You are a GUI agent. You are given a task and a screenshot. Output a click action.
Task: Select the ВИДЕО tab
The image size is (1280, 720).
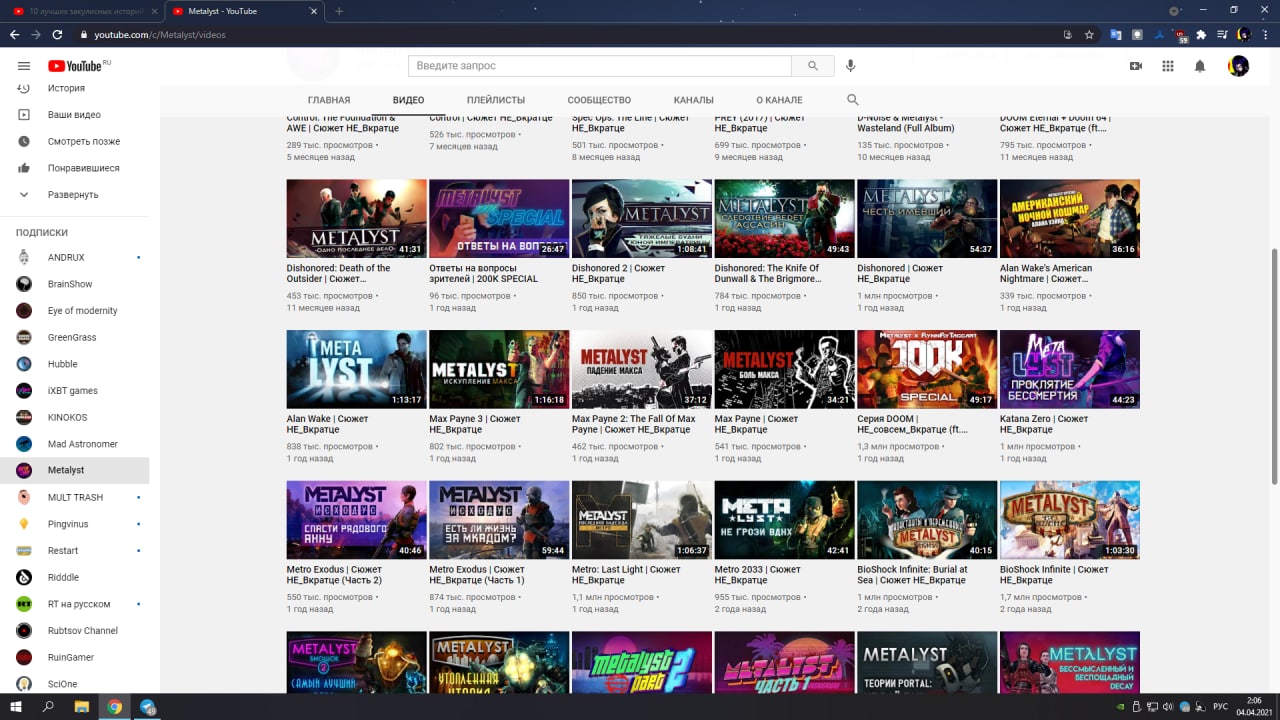click(408, 100)
